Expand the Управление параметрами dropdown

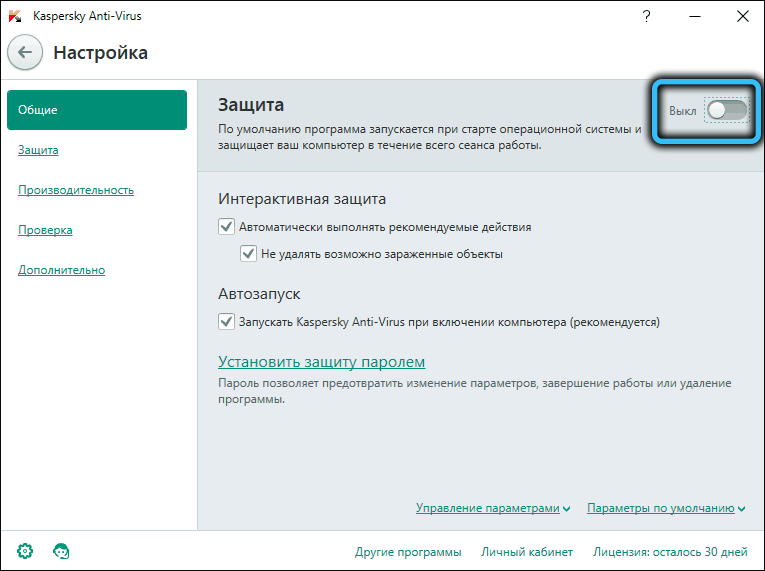tap(493, 508)
